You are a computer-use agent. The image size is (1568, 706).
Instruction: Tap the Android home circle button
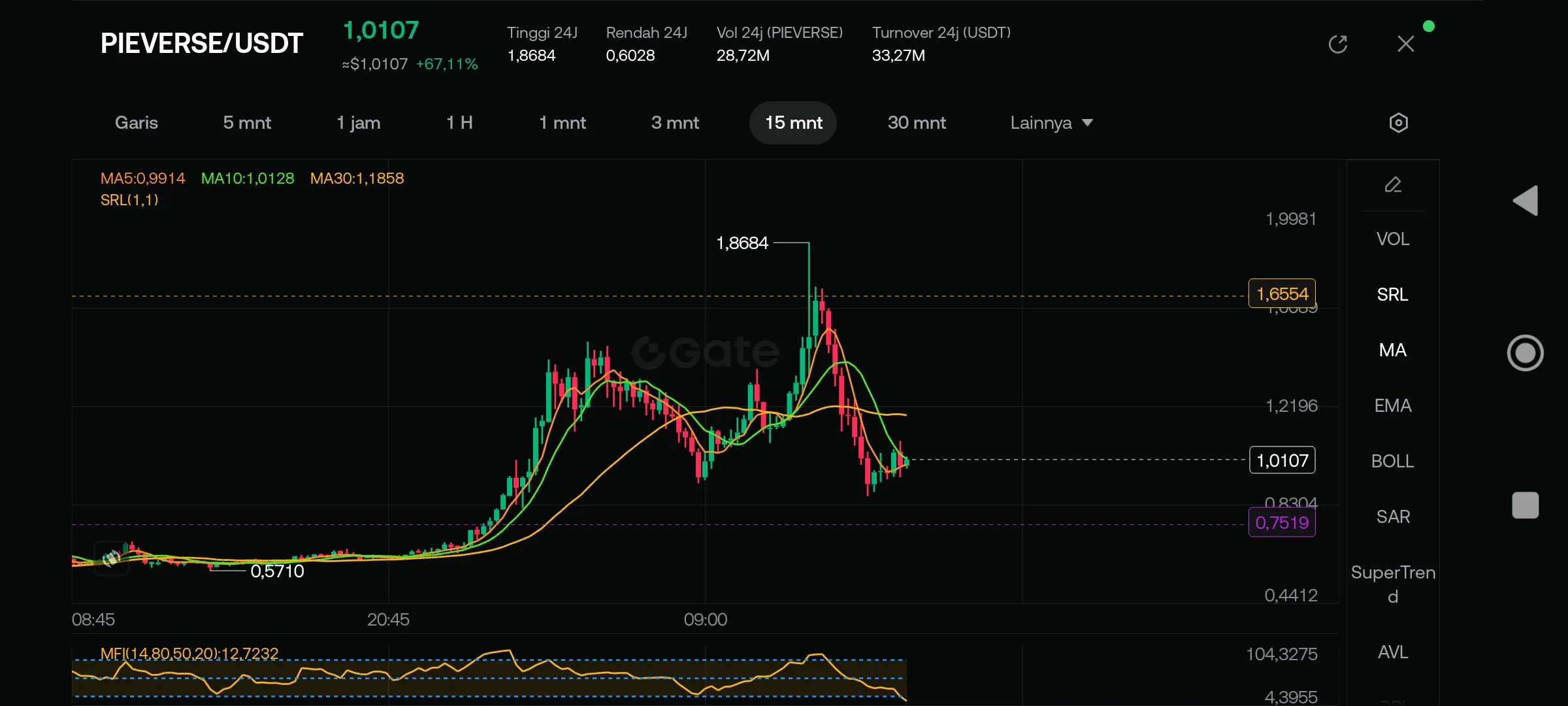pyautogui.click(x=1526, y=353)
